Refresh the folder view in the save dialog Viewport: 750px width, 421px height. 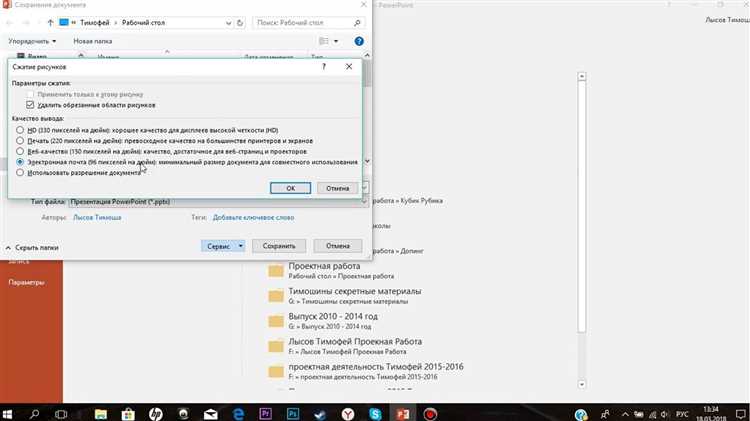240,22
